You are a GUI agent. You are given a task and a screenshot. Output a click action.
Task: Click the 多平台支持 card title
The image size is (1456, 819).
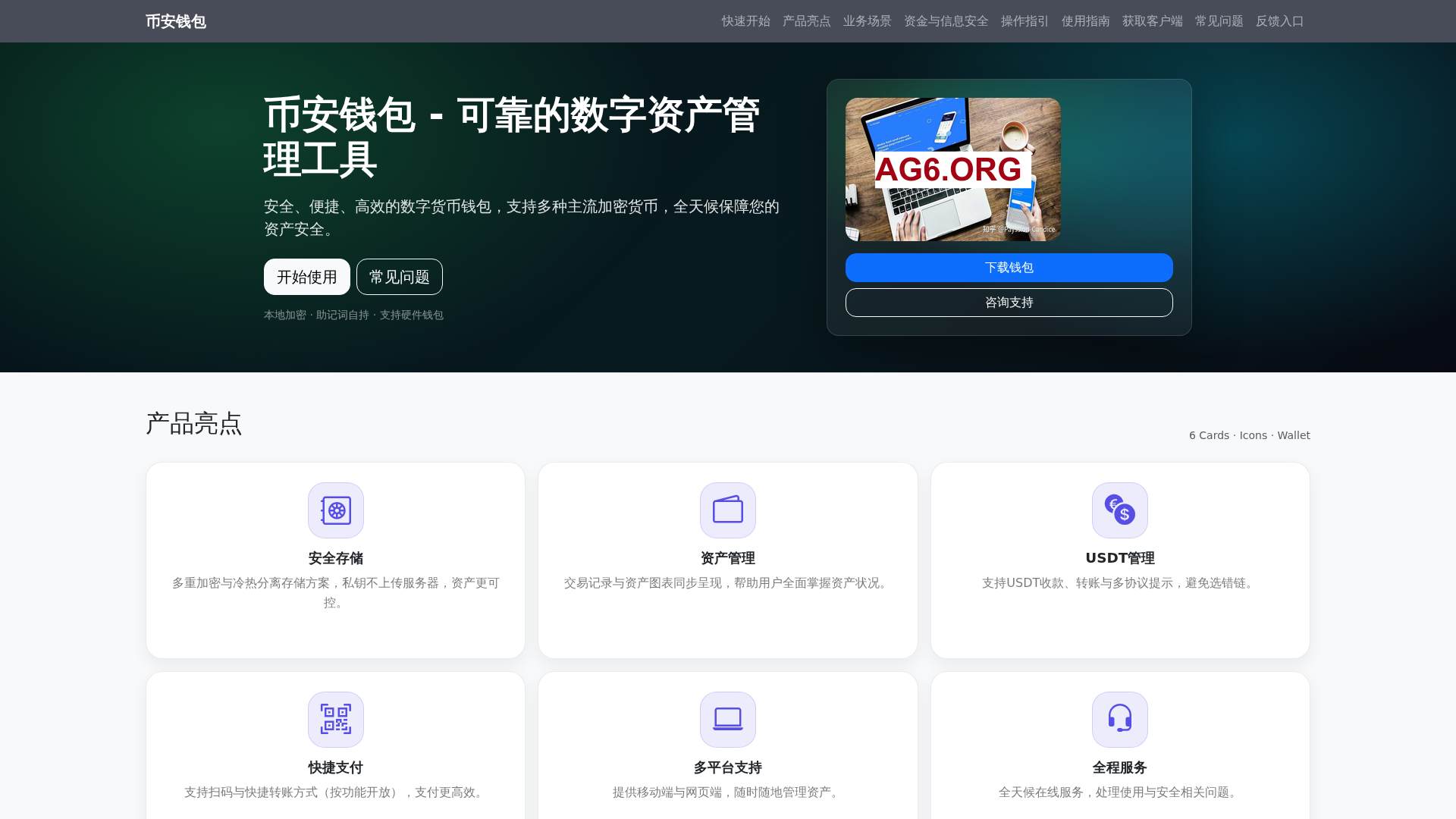(728, 767)
